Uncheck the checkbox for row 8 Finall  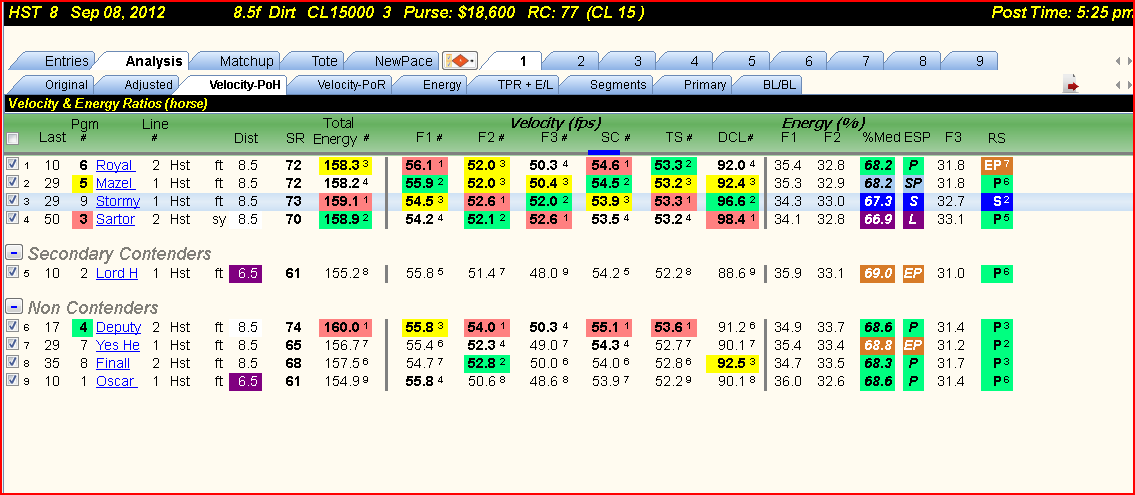11,363
